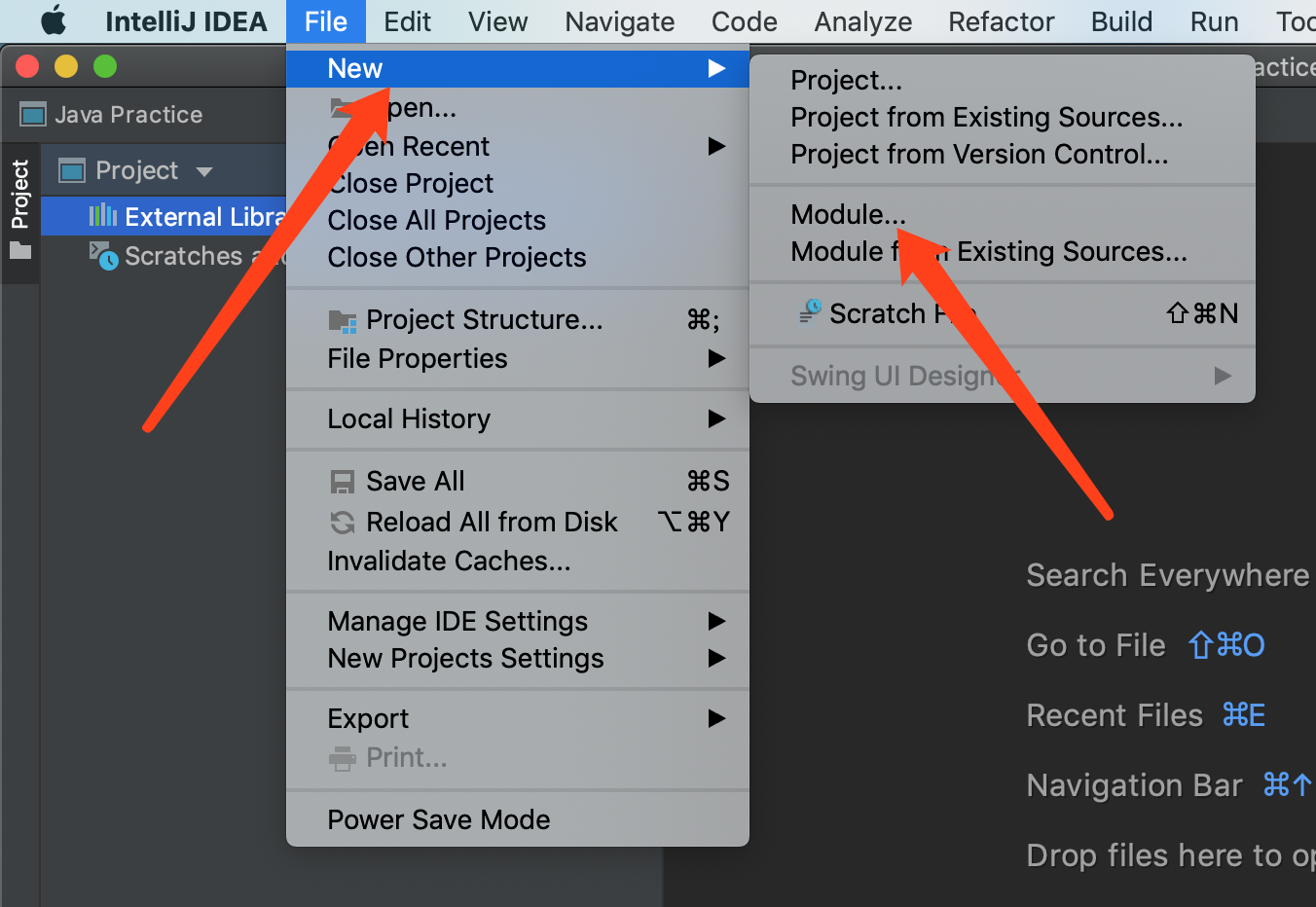Screen dimensions: 1316x907
Task: Click the Project Structure folder icon
Action: coord(342,320)
